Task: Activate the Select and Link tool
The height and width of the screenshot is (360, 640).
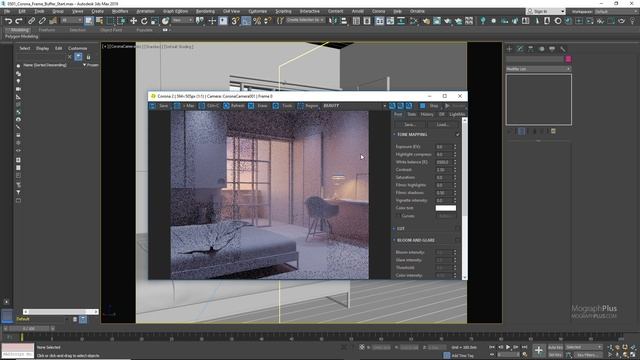Action: tap(31, 21)
